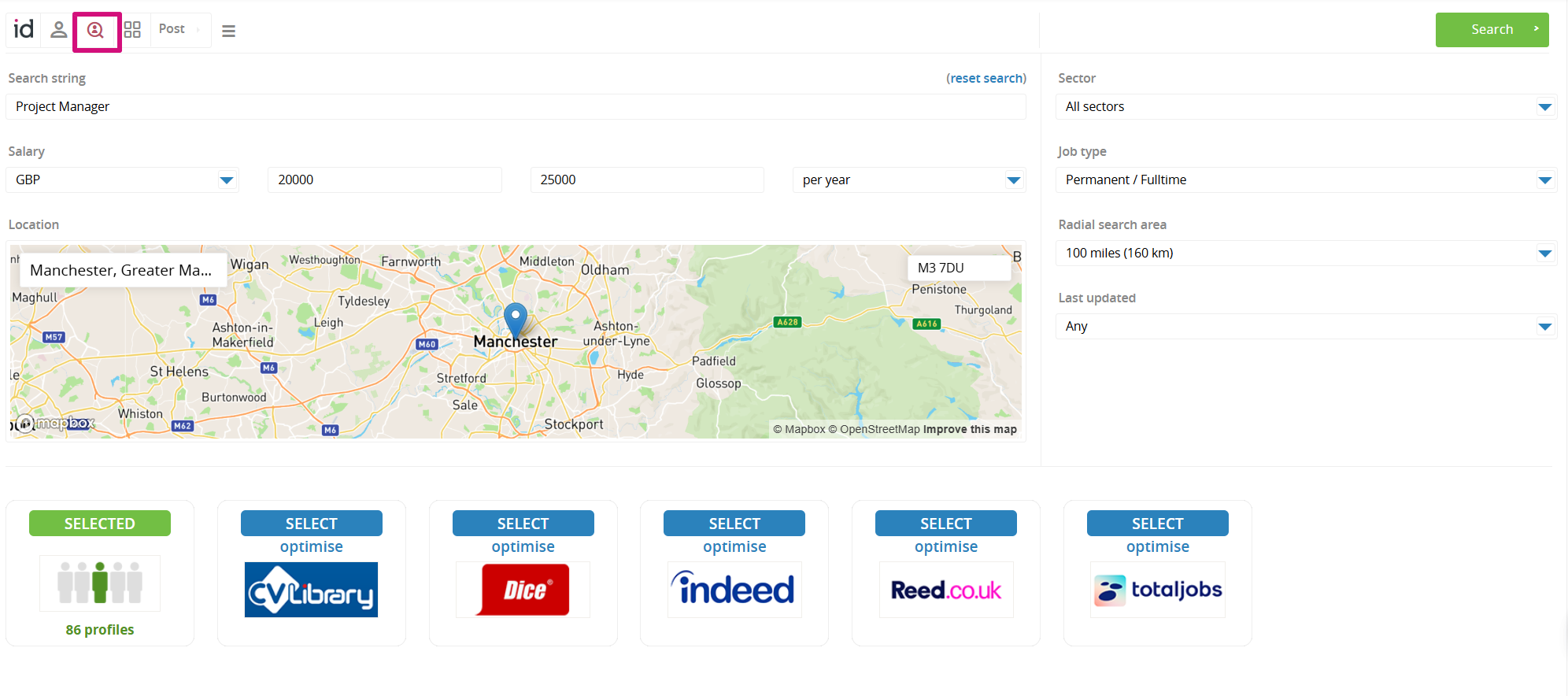Viewport: 1568px width, 696px height.
Task: Click the Improve this map link
Action: click(970, 429)
